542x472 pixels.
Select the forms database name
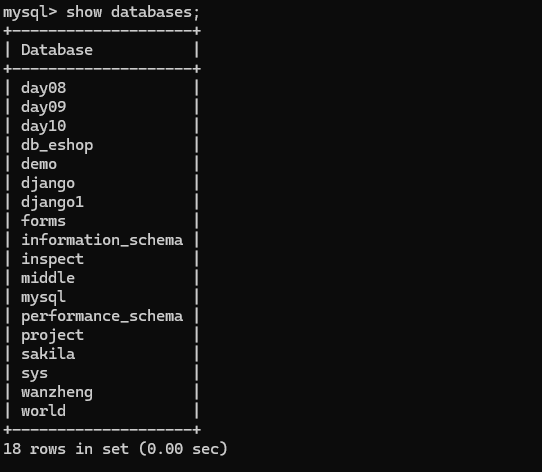pos(44,221)
